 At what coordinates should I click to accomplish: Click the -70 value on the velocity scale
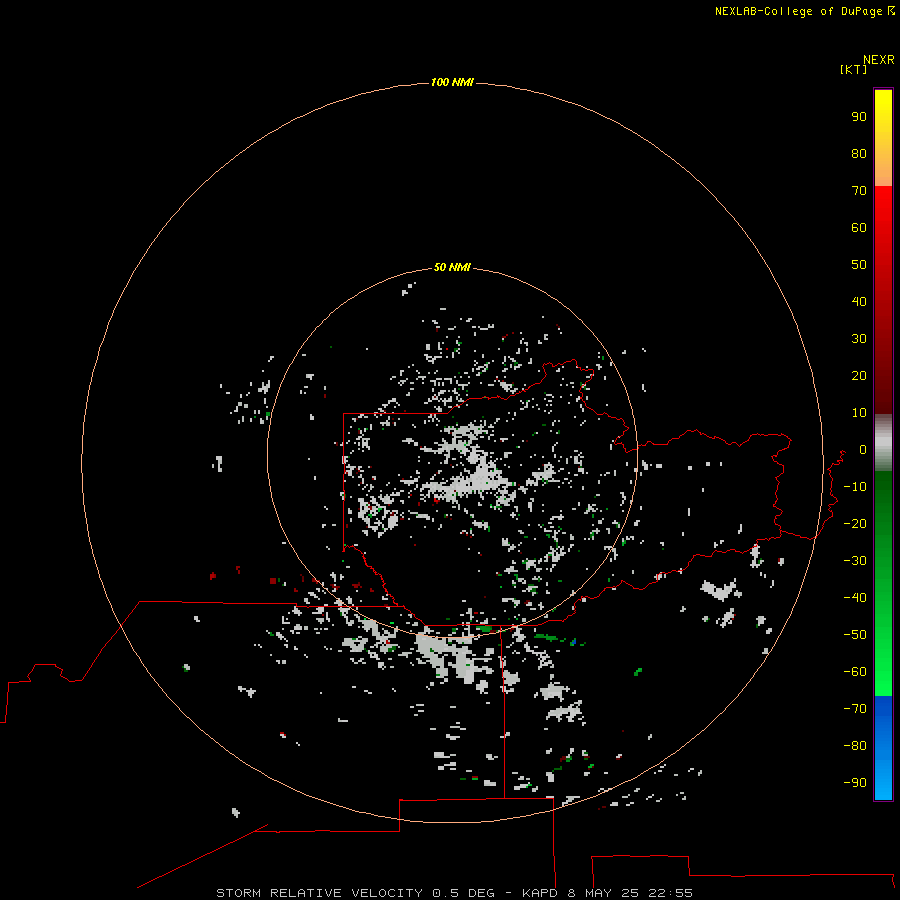[x=855, y=709]
